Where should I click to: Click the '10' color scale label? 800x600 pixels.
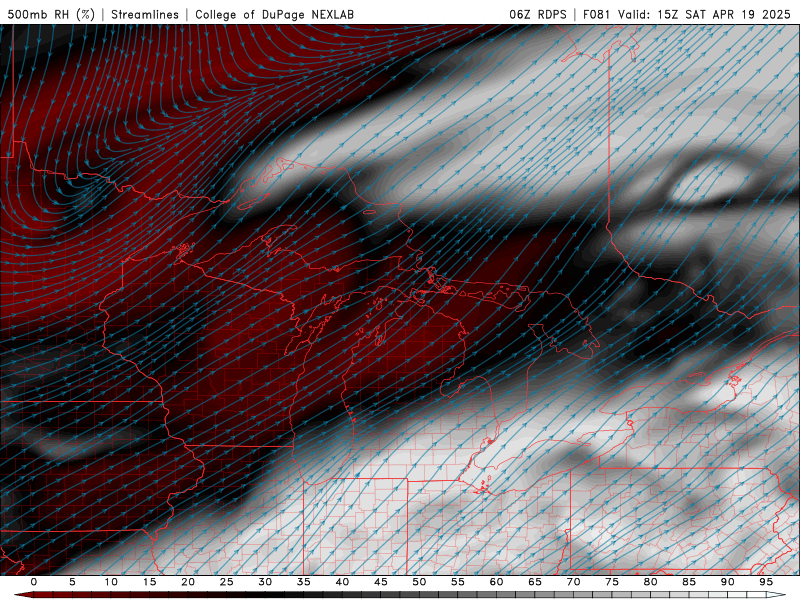[x=111, y=582]
